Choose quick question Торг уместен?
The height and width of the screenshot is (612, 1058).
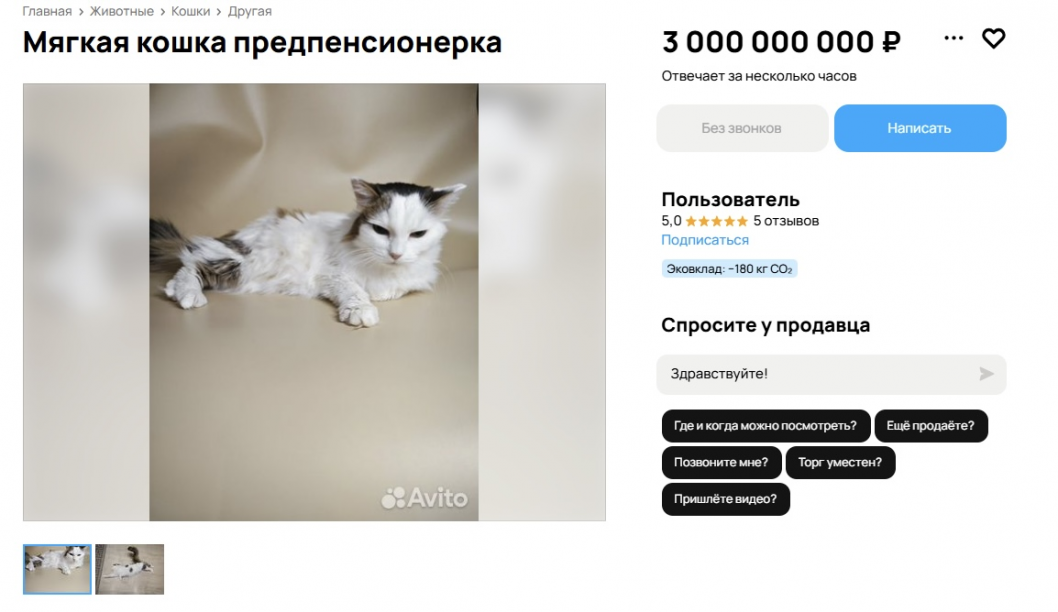(840, 462)
